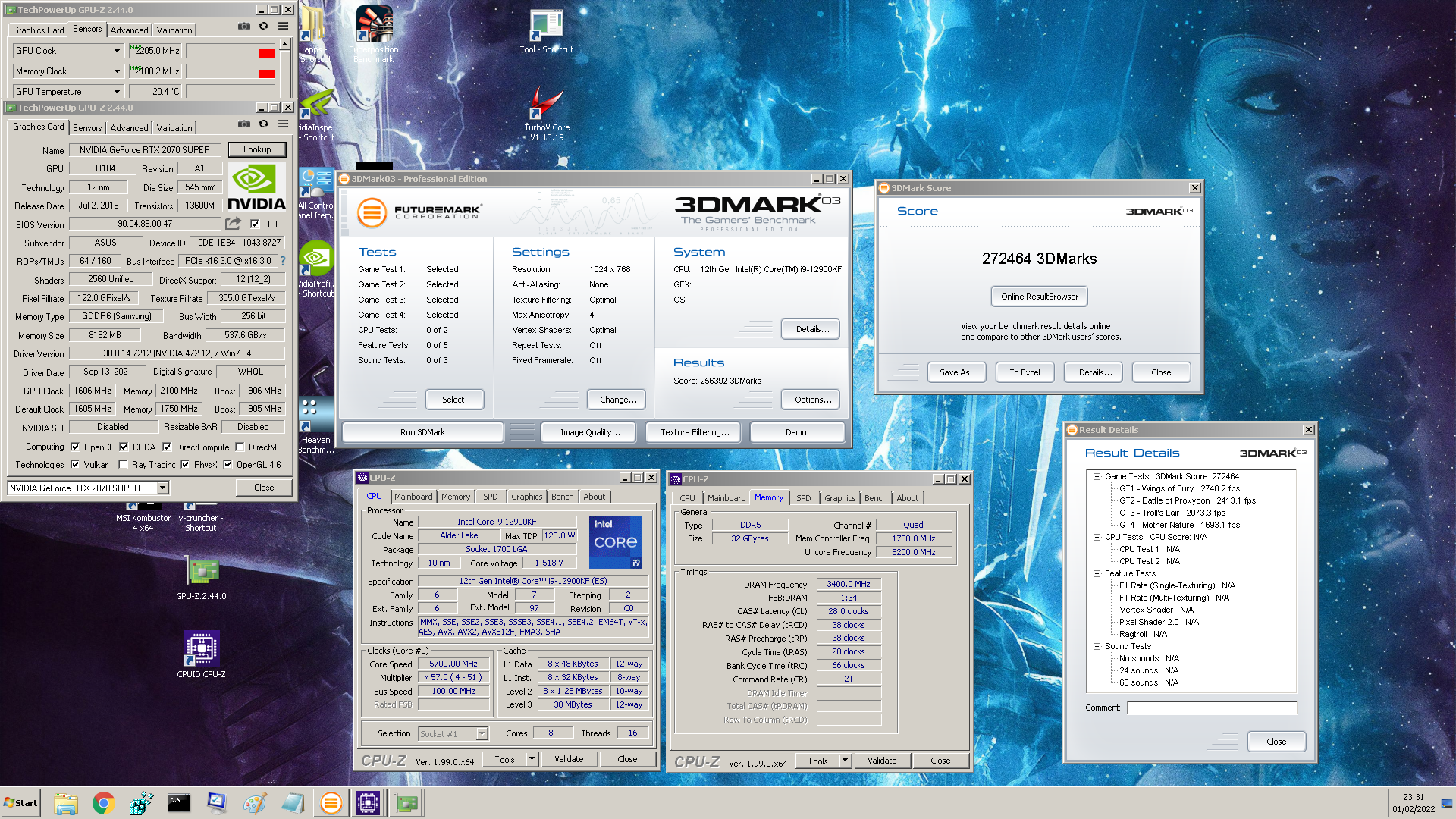Open Google Chrome from the taskbar

click(103, 803)
